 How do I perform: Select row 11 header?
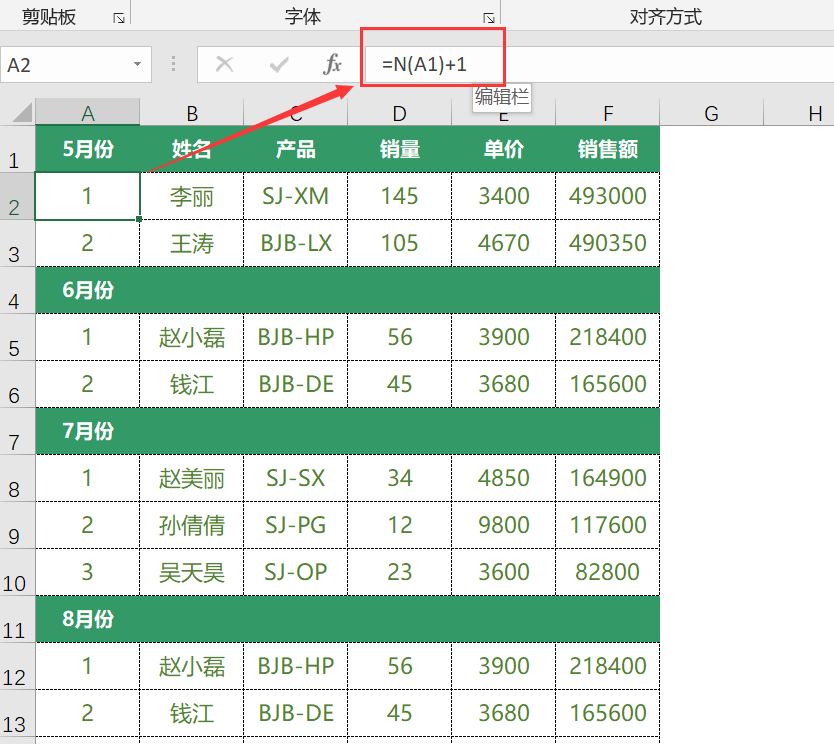(x=17, y=619)
